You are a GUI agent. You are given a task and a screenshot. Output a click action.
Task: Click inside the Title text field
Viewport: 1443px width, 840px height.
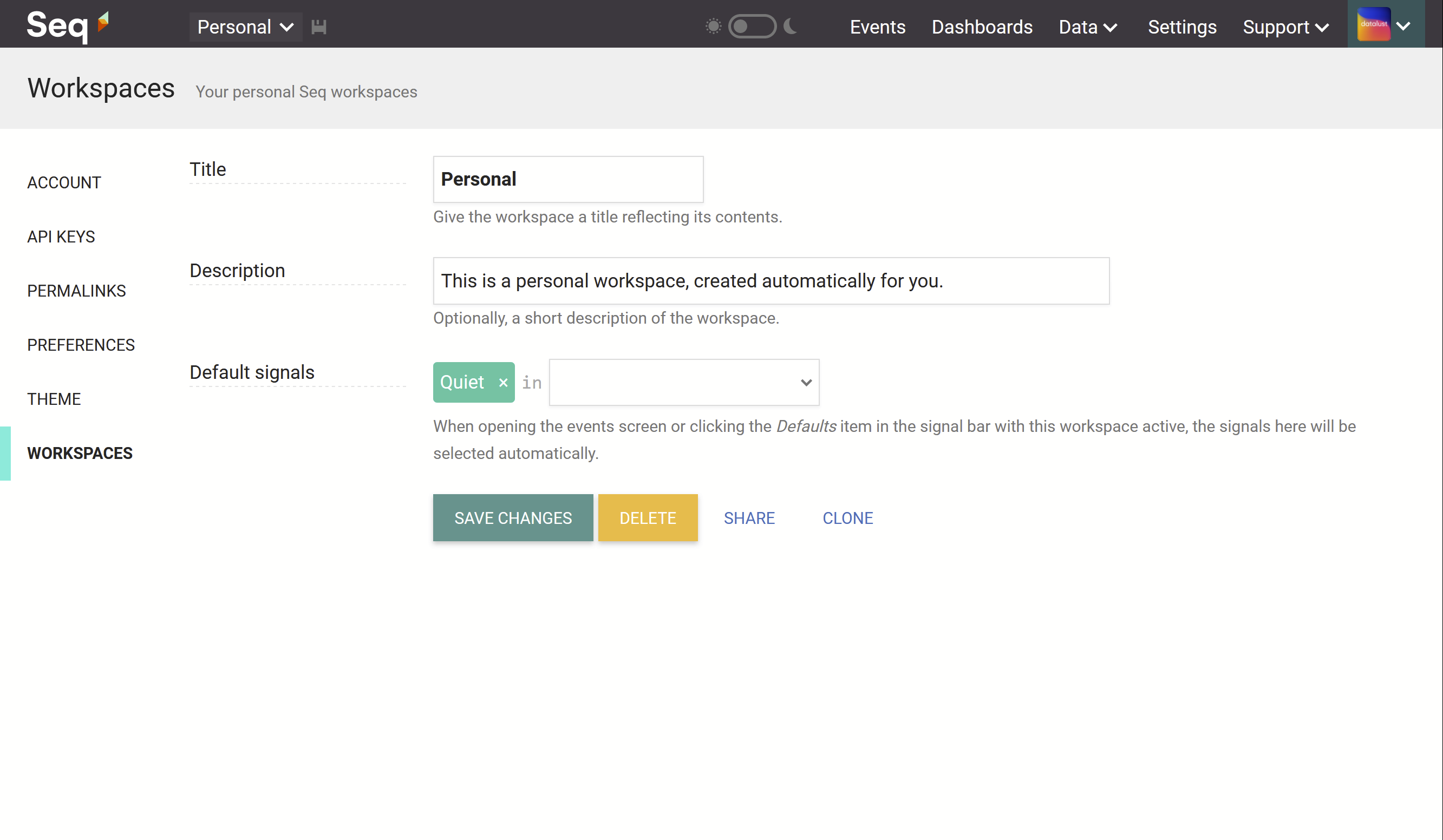(x=568, y=179)
